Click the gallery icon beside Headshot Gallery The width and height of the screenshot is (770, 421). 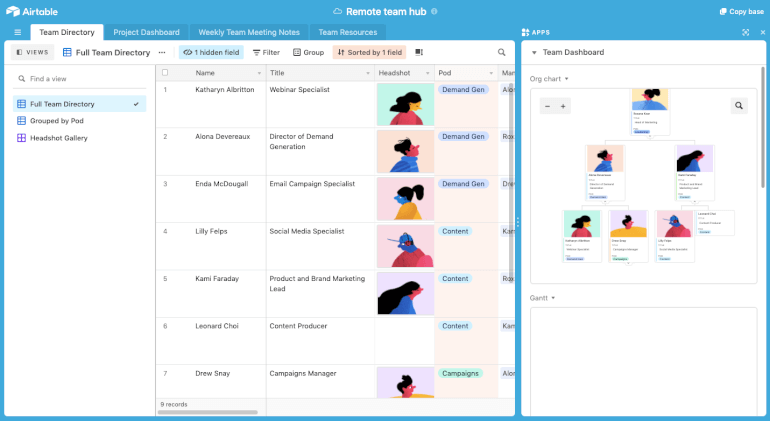tap(22, 138)
